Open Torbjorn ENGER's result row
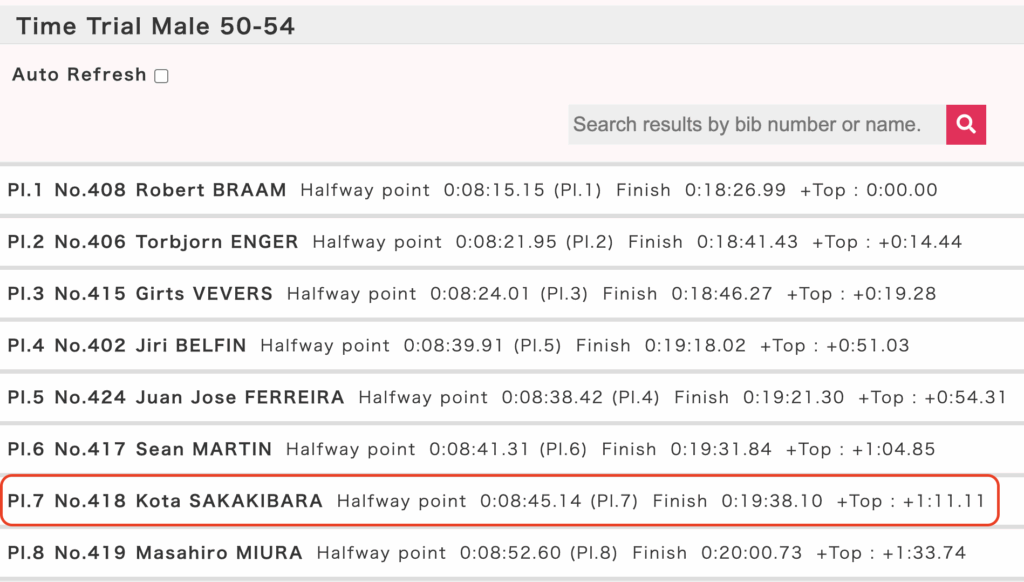The image size is (1024, 582). 512,242
